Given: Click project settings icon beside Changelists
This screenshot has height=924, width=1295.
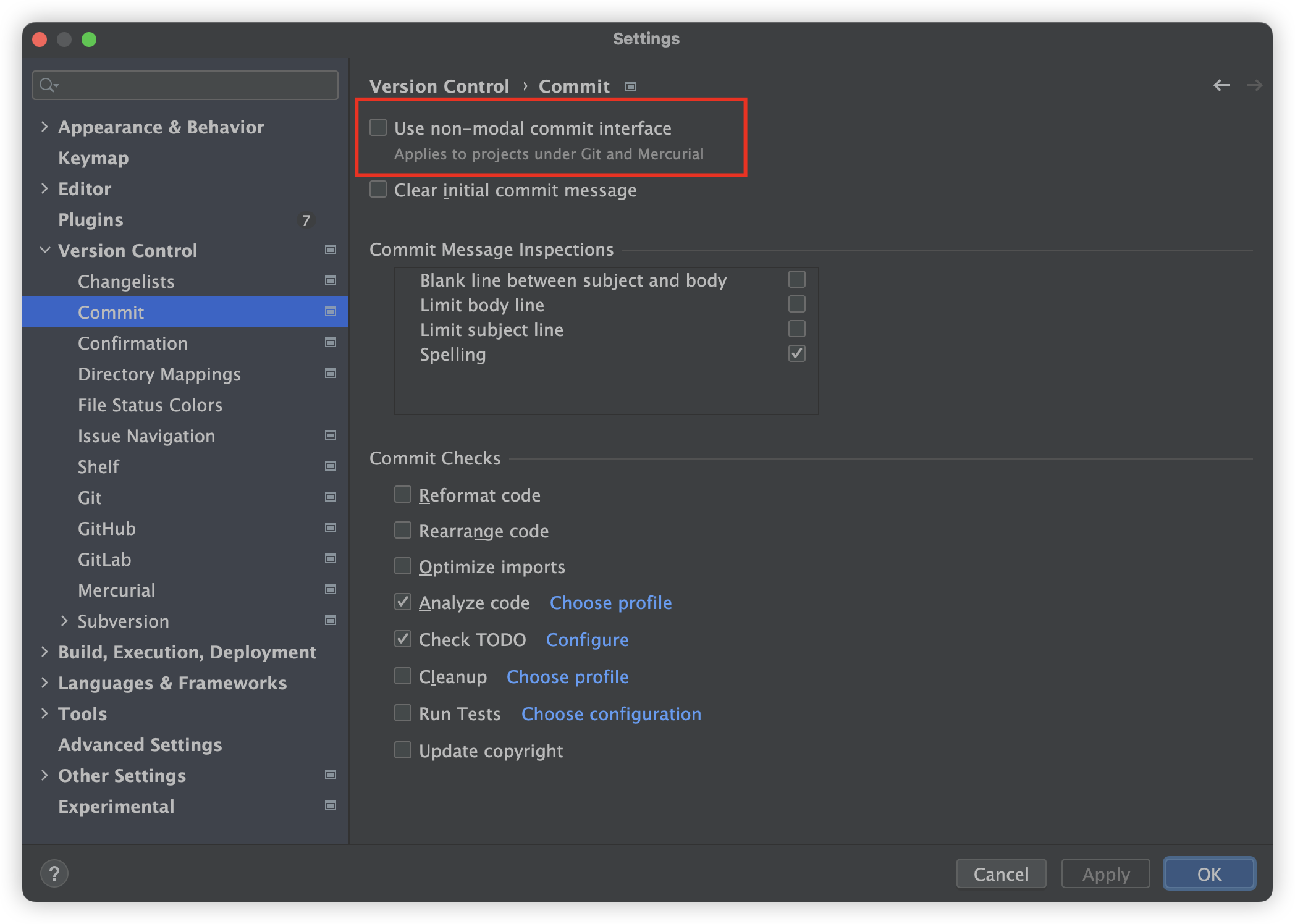Looking at the screenshot, I should click(x=331, y=281).
